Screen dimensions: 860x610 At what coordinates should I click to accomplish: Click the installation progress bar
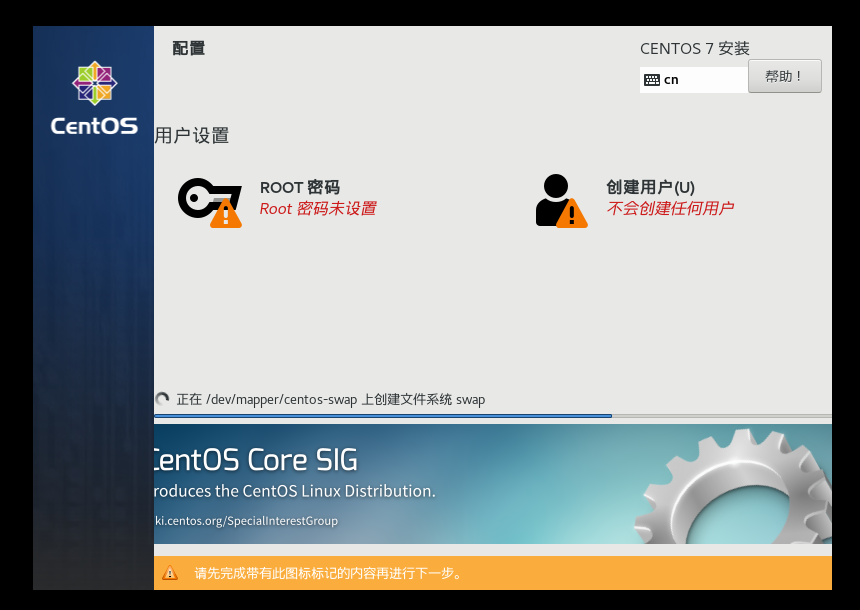click(x=493, y=416)
